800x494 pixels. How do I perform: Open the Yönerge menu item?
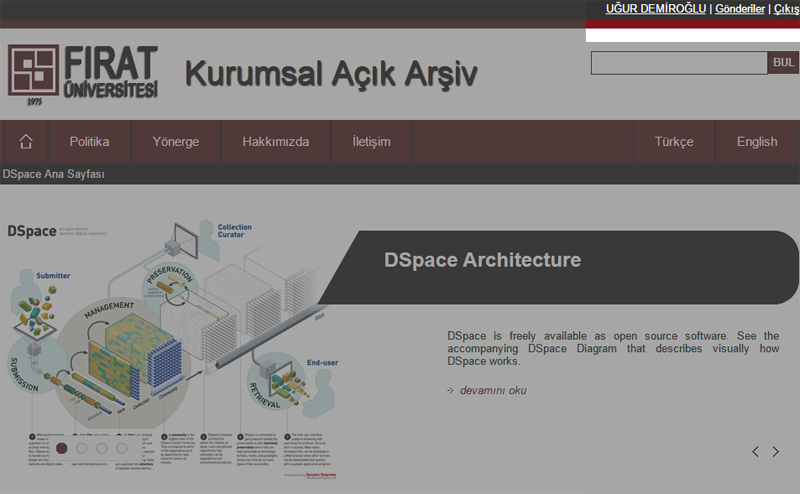(176, 142)
